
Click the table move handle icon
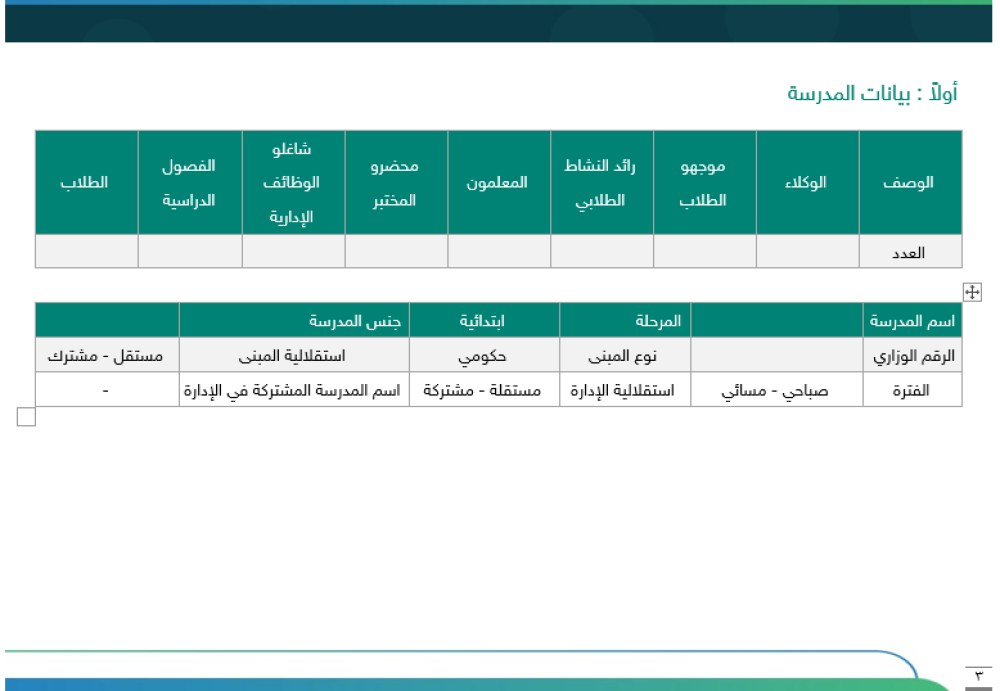(x=971, y=290)
